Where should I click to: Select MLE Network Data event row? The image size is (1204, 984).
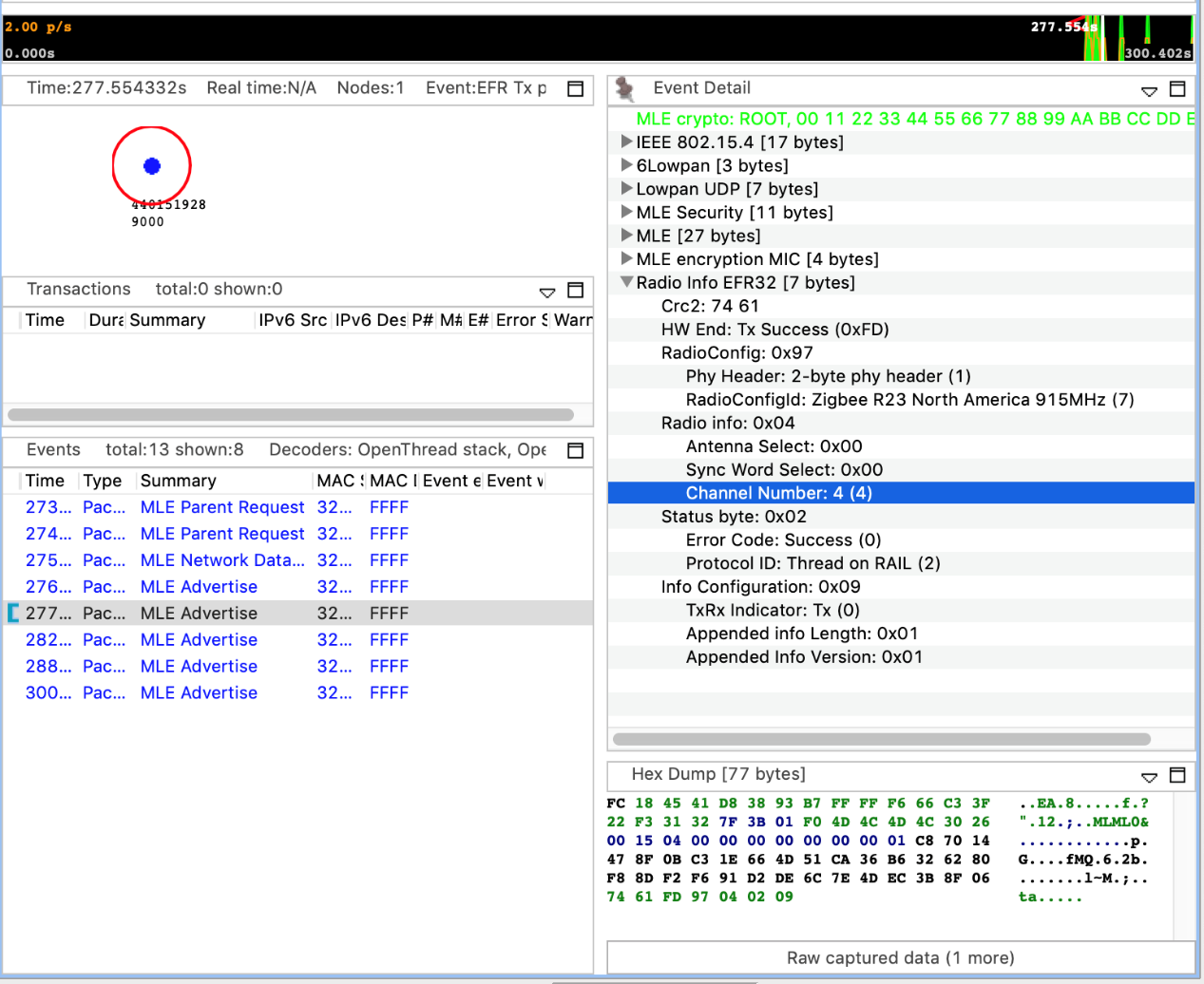pos(298,560)
